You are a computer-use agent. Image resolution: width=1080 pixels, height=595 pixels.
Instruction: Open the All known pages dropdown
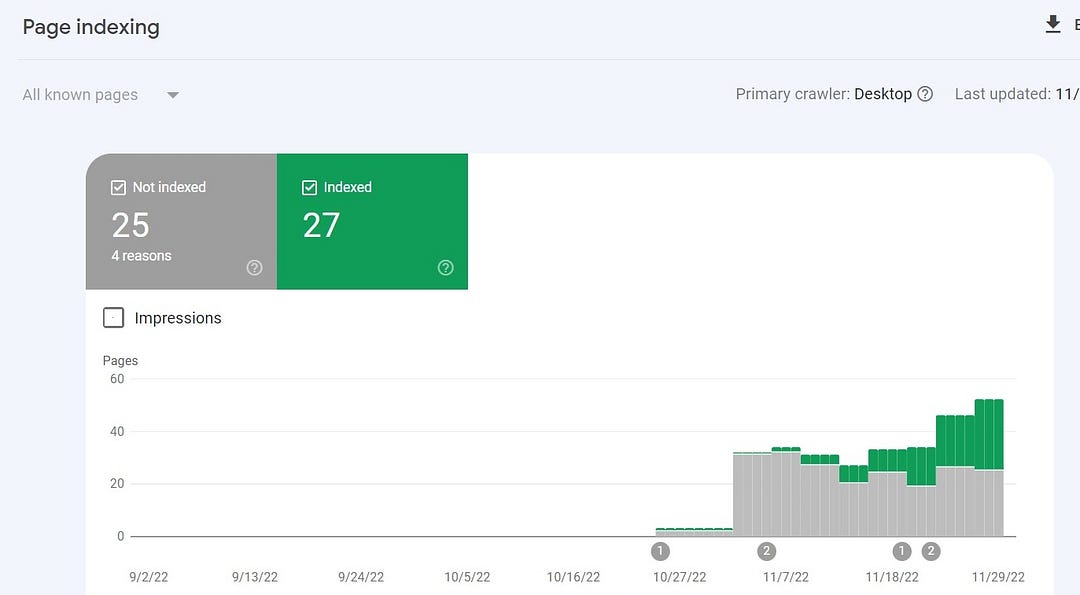(81, 95)
